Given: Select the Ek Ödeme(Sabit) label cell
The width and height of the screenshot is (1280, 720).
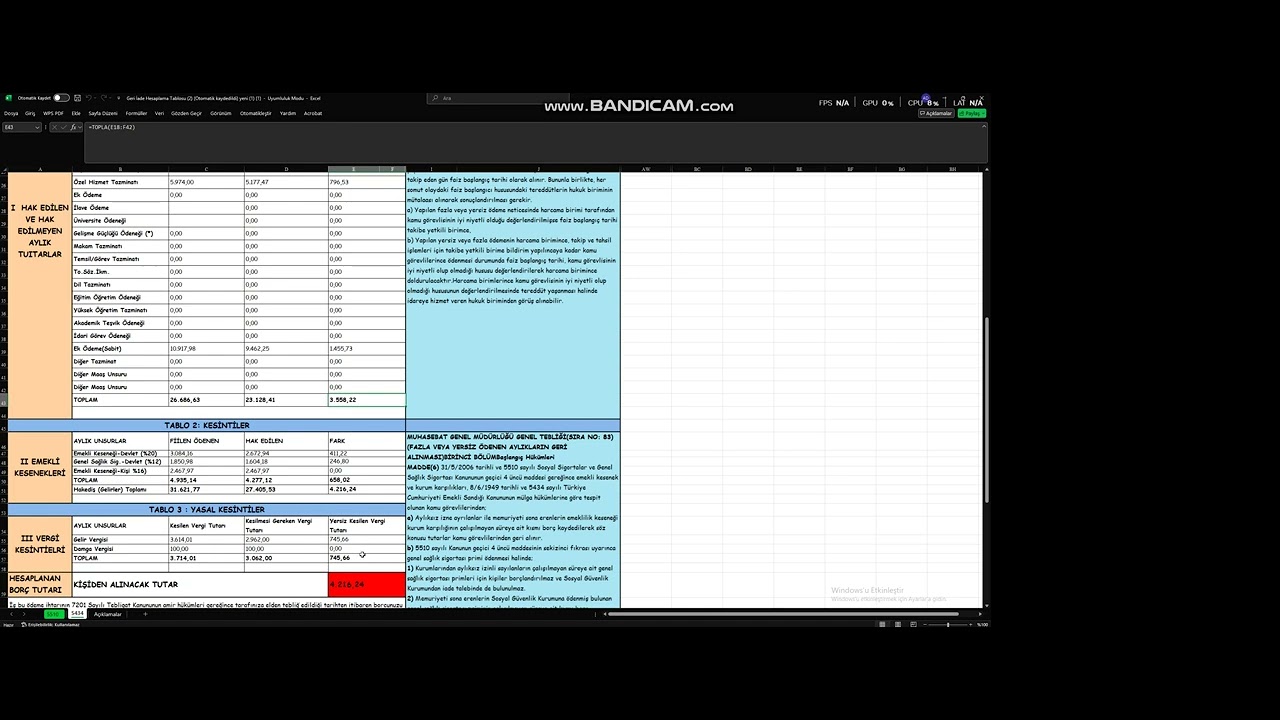Looking at the screenshot, I should coord(120,348).
